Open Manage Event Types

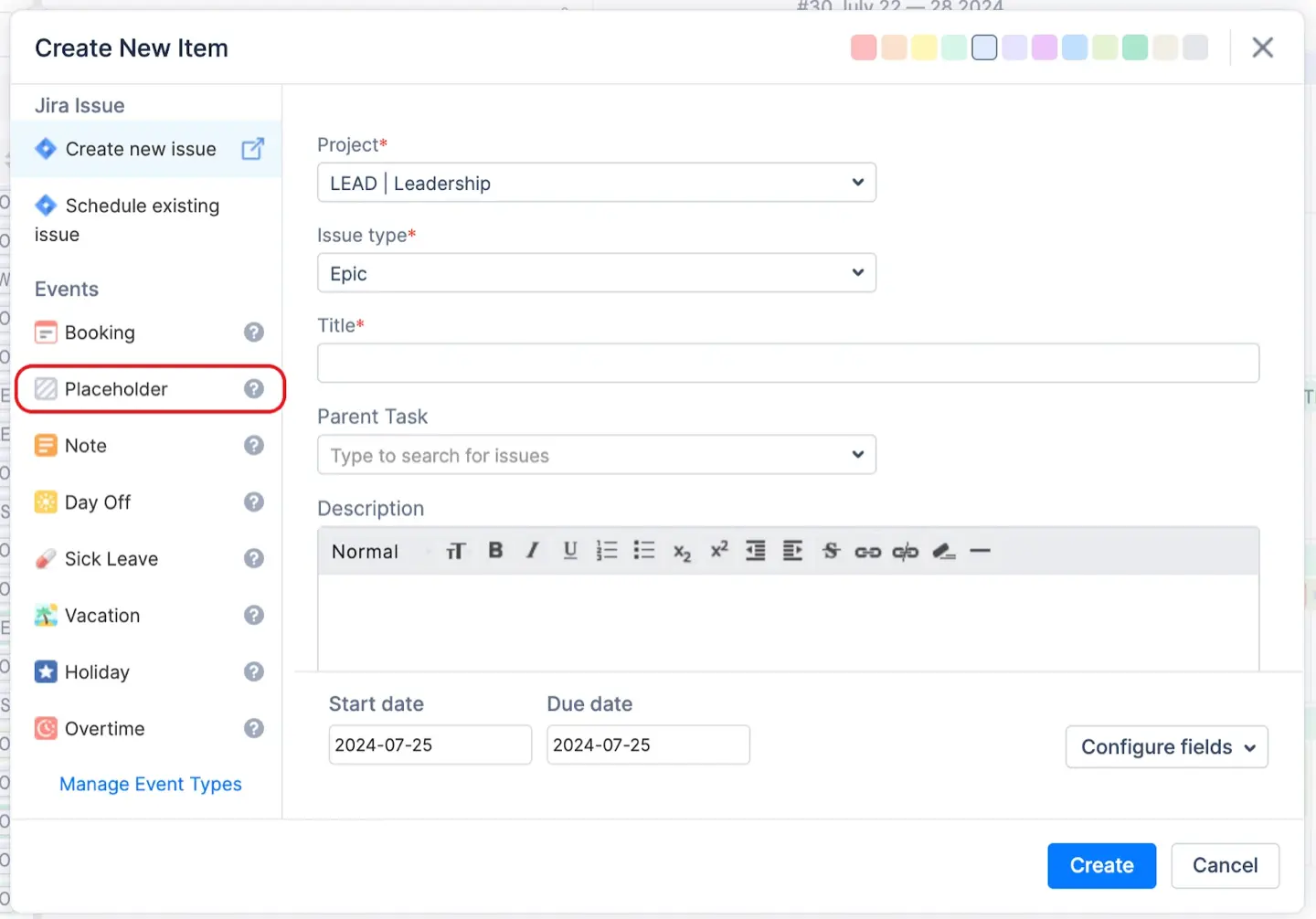(x=150, y=784)
